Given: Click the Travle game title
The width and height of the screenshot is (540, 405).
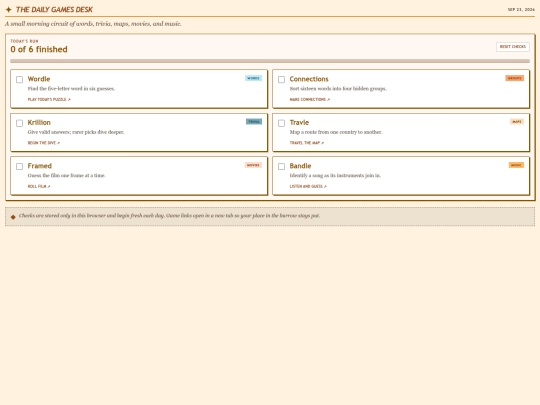Looking at the screenshot, I should click(x=299, y=122).
